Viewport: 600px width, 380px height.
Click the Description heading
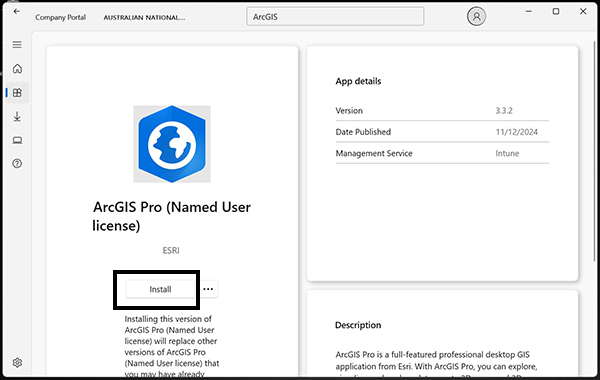coord(358,325)
